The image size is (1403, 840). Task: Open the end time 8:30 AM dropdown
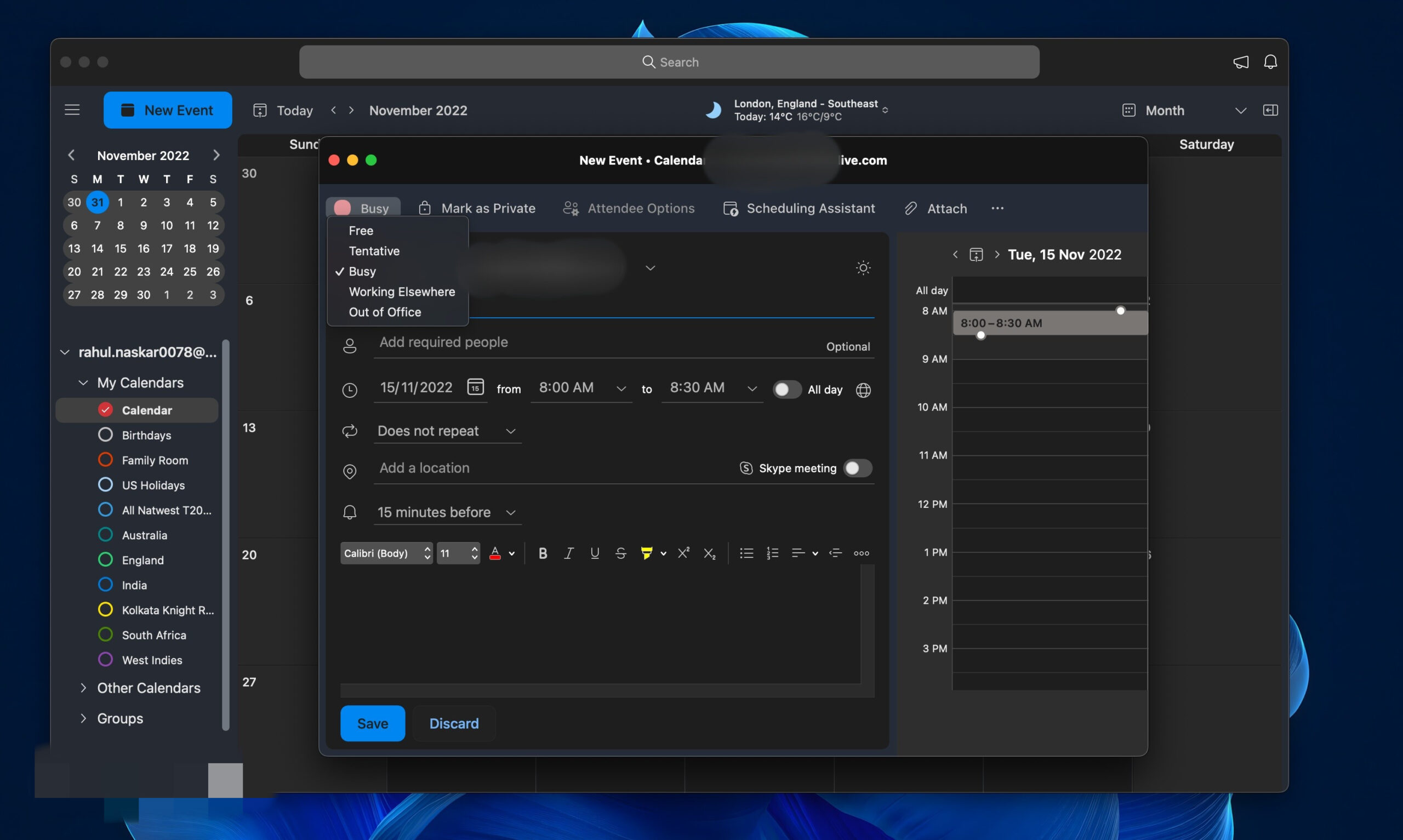click(751, 389)
